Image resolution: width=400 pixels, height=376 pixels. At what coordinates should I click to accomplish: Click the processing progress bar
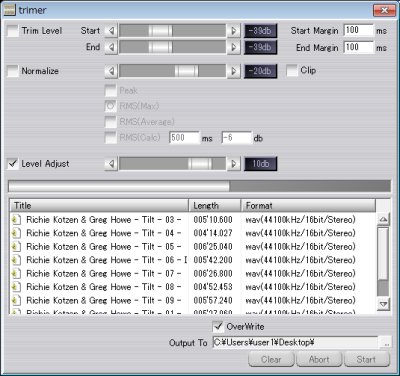[x=199, y=186]
